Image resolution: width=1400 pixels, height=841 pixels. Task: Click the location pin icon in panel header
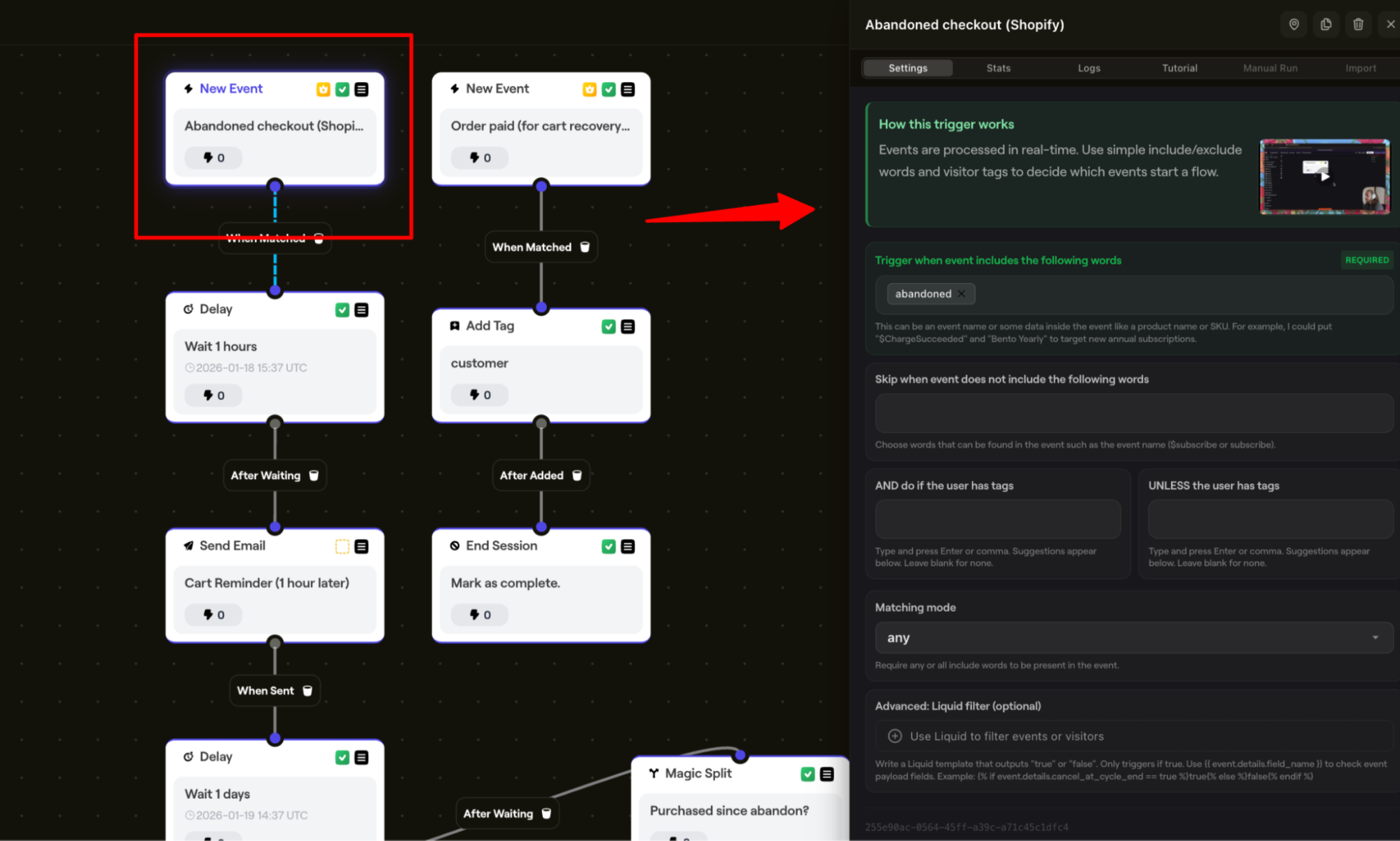click(1294, 25)
